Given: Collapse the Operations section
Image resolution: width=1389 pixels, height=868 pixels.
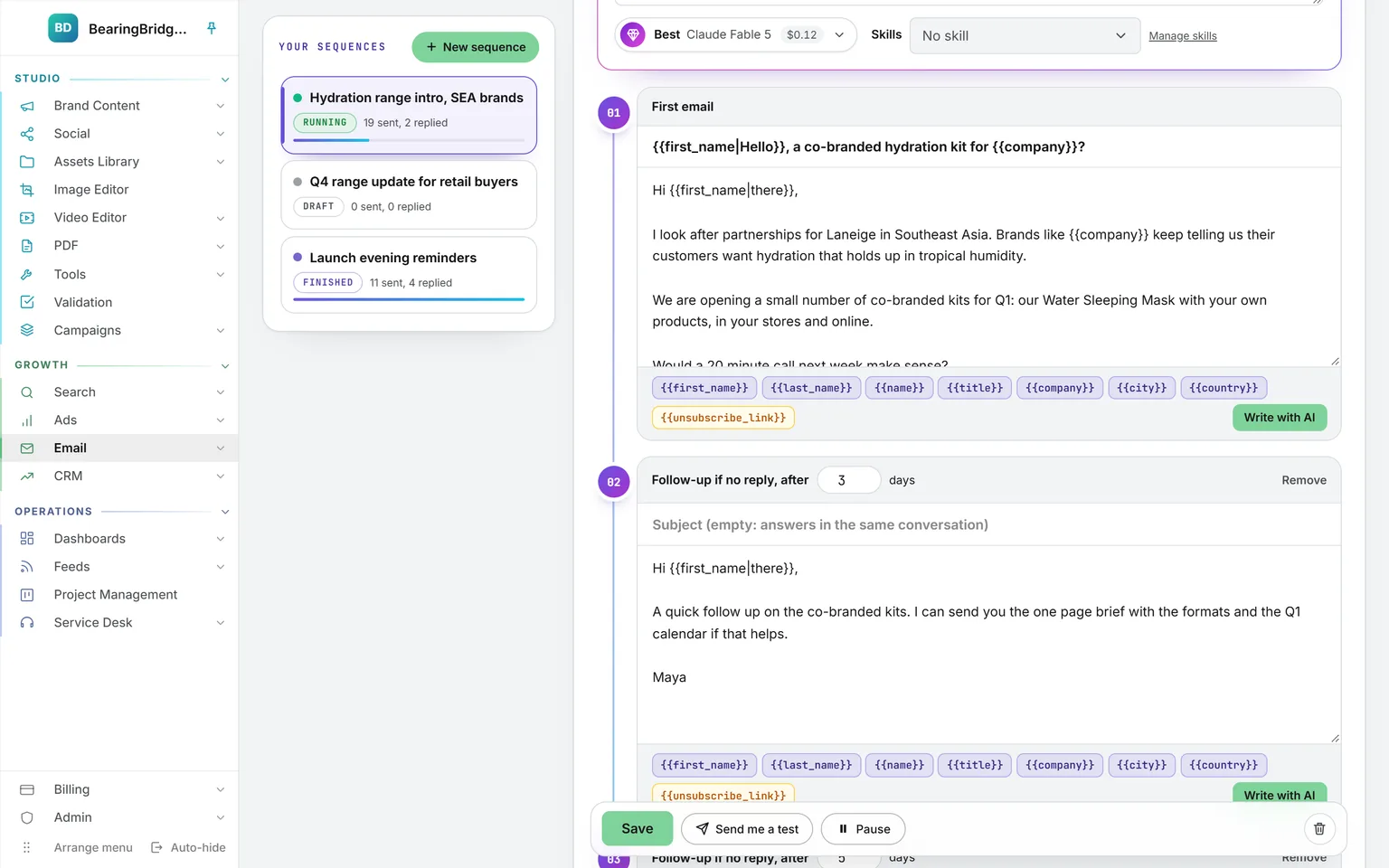Looking at the screenshot, I should click(225, 512).
